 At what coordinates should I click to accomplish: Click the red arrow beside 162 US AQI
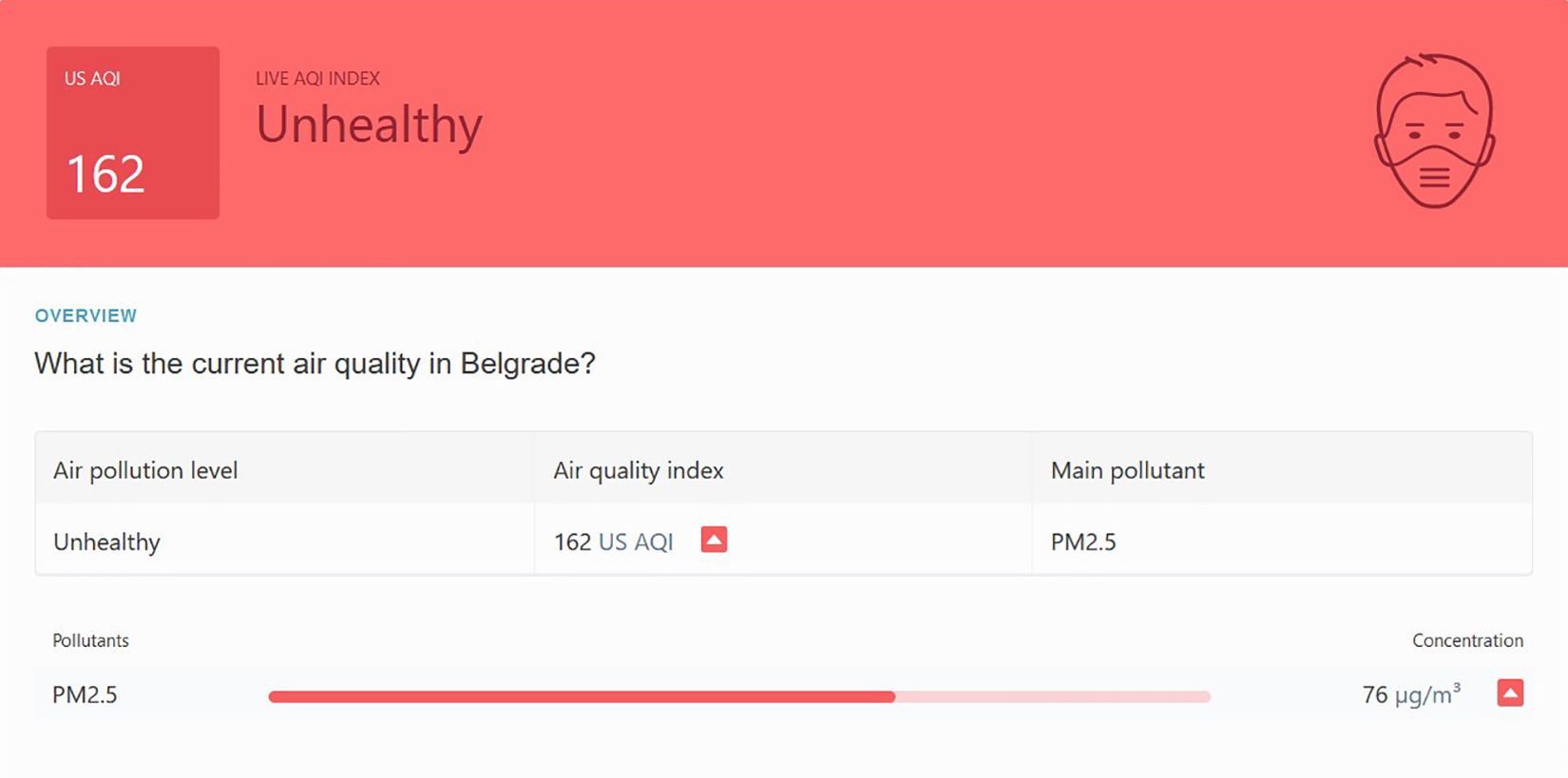pos(714,540)
